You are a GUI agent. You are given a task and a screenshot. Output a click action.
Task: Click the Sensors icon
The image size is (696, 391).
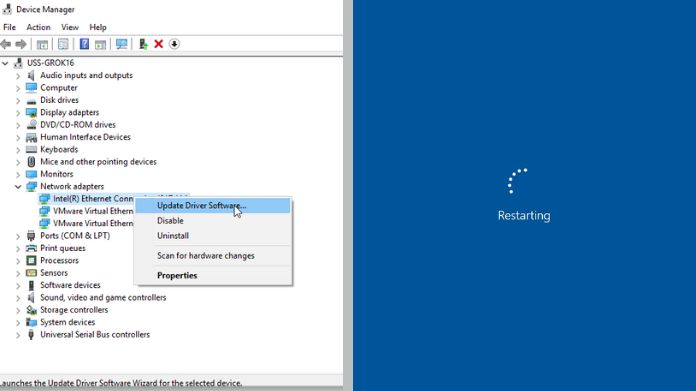tap(31, 273)
